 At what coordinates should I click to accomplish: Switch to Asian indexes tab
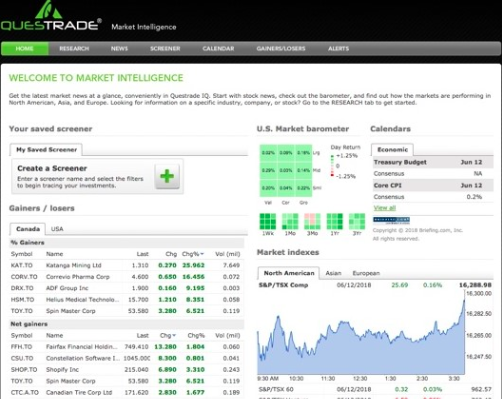pos(333,273)
